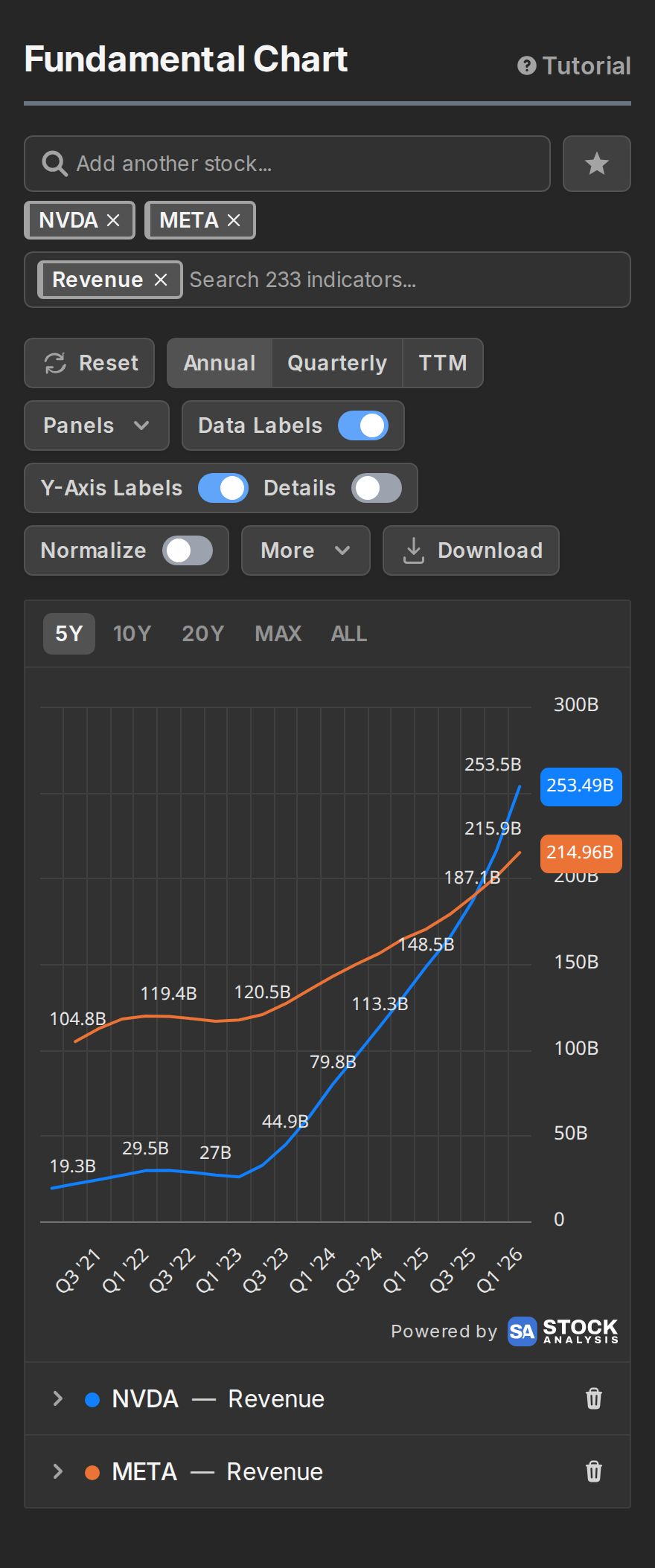Click the Download arrow icon
This screenshot has height=1568, width=655.
click(414, 550)
